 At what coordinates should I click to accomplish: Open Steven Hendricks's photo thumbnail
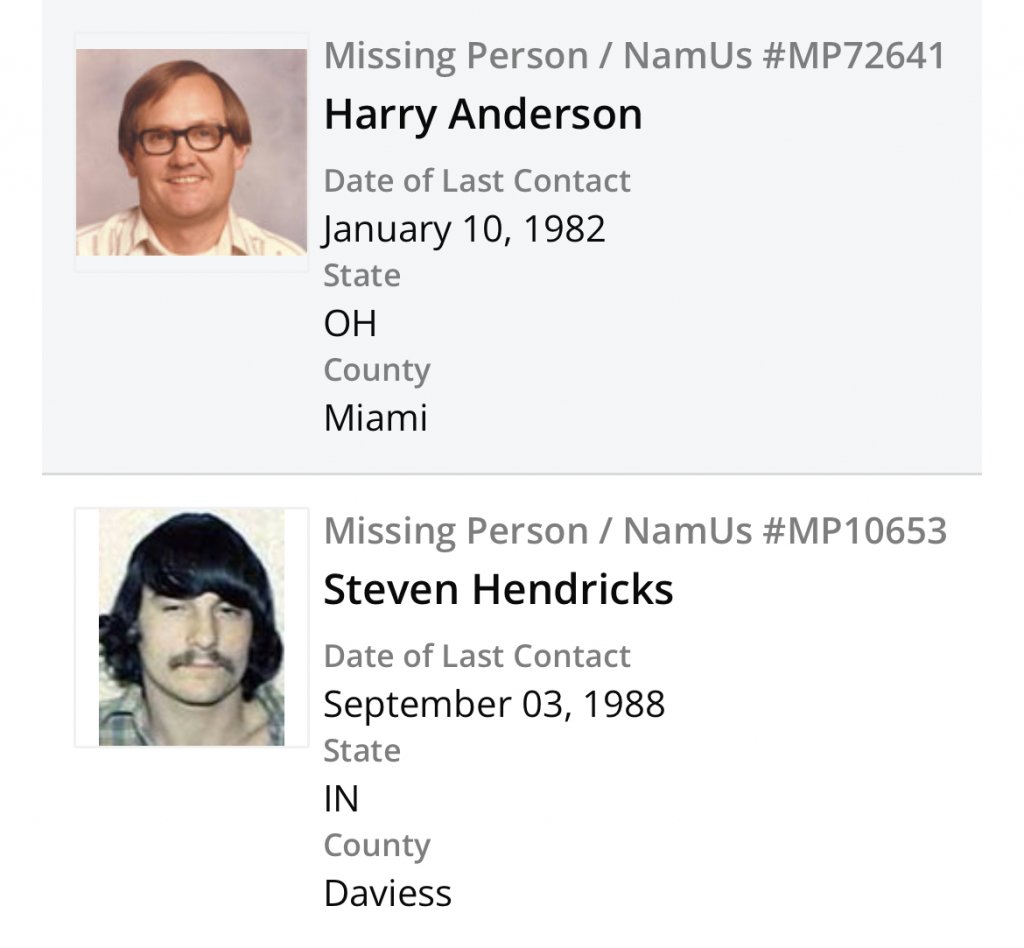point(192,627)
